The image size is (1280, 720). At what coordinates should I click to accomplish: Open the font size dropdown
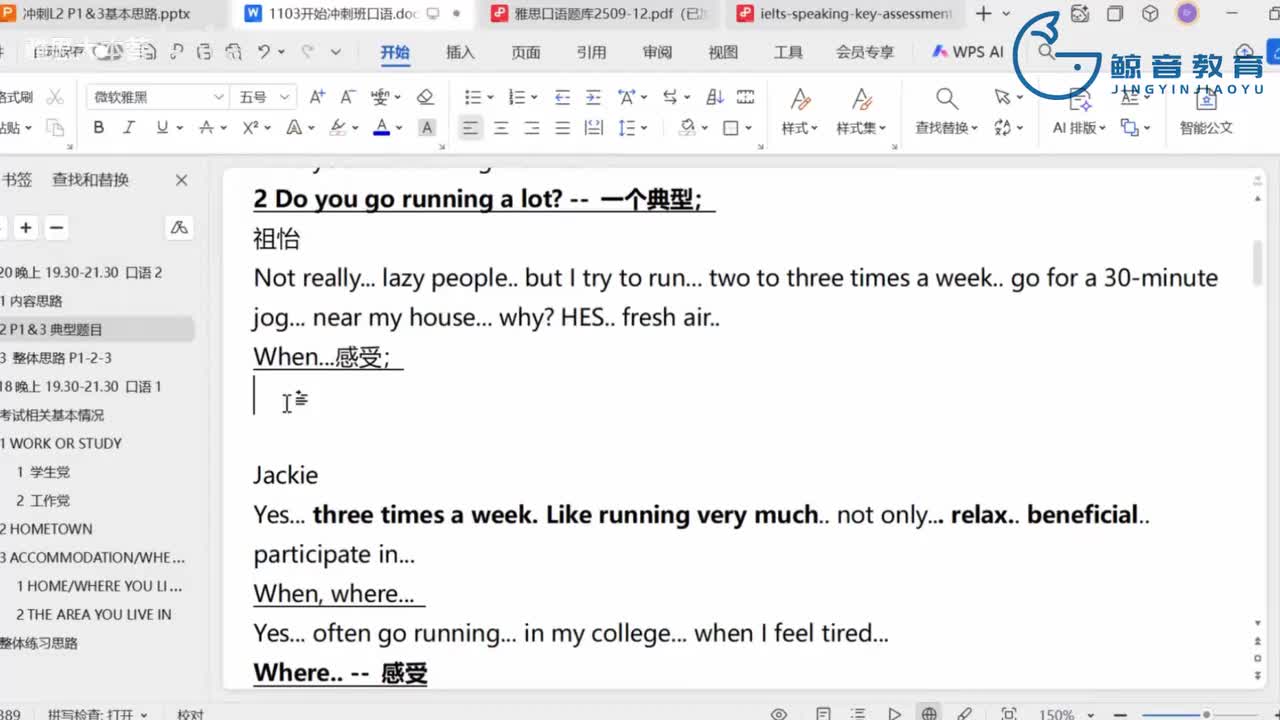tap(284, 97)
